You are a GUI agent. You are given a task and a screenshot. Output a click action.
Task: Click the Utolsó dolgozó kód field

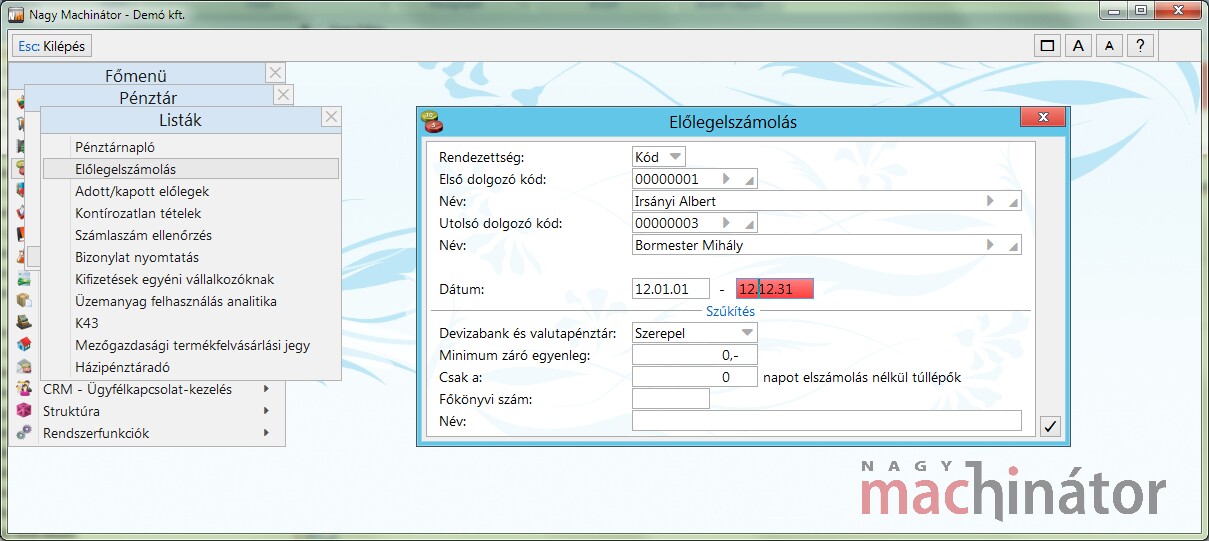(x=695, y=223)
